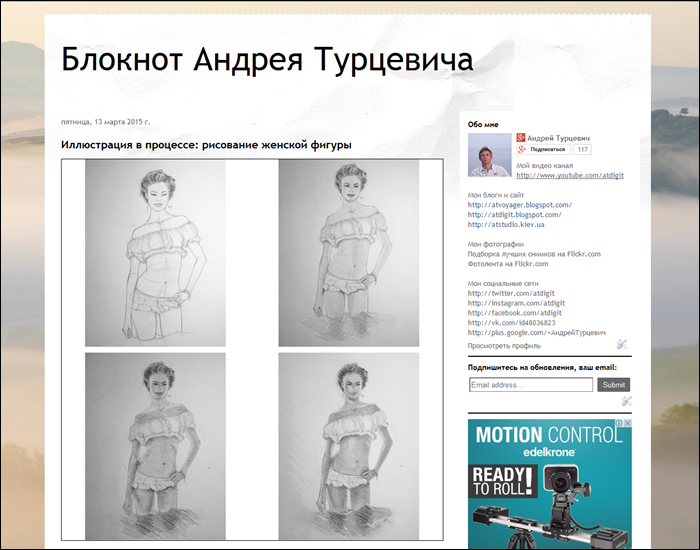Open the facebook.com/atdigit link
The image size is (700, 550).
pos(515,313)
